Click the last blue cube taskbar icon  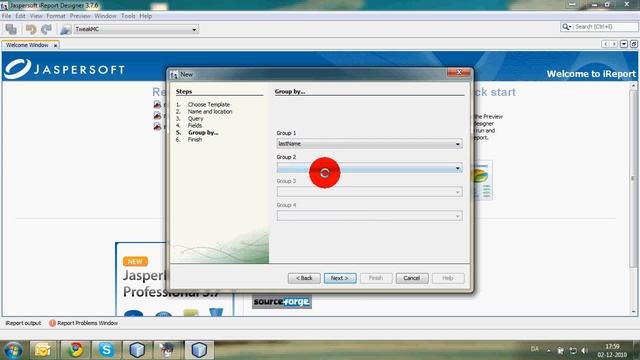[199, 350]
